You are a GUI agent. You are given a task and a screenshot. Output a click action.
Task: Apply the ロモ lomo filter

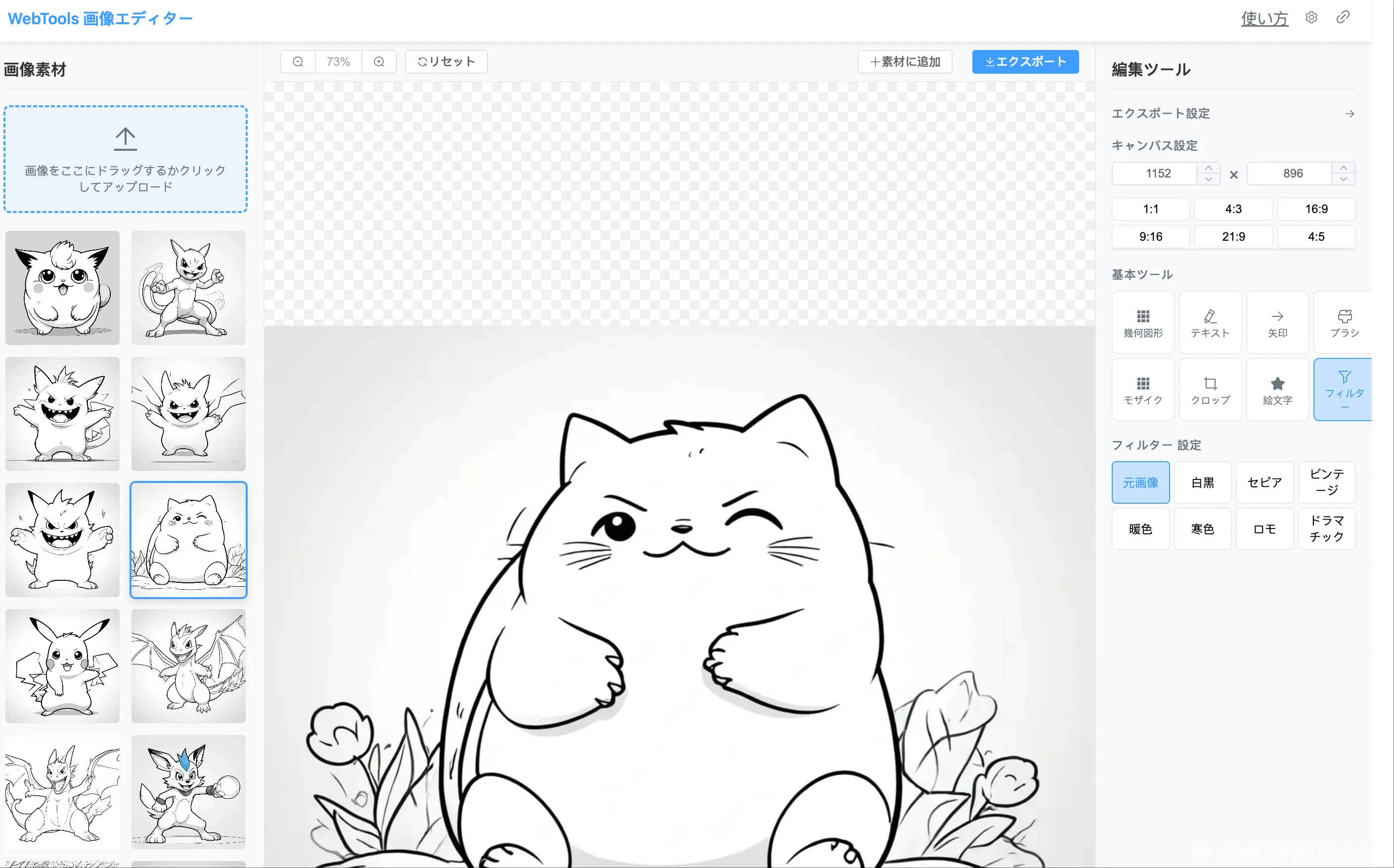click(1265, 529)
